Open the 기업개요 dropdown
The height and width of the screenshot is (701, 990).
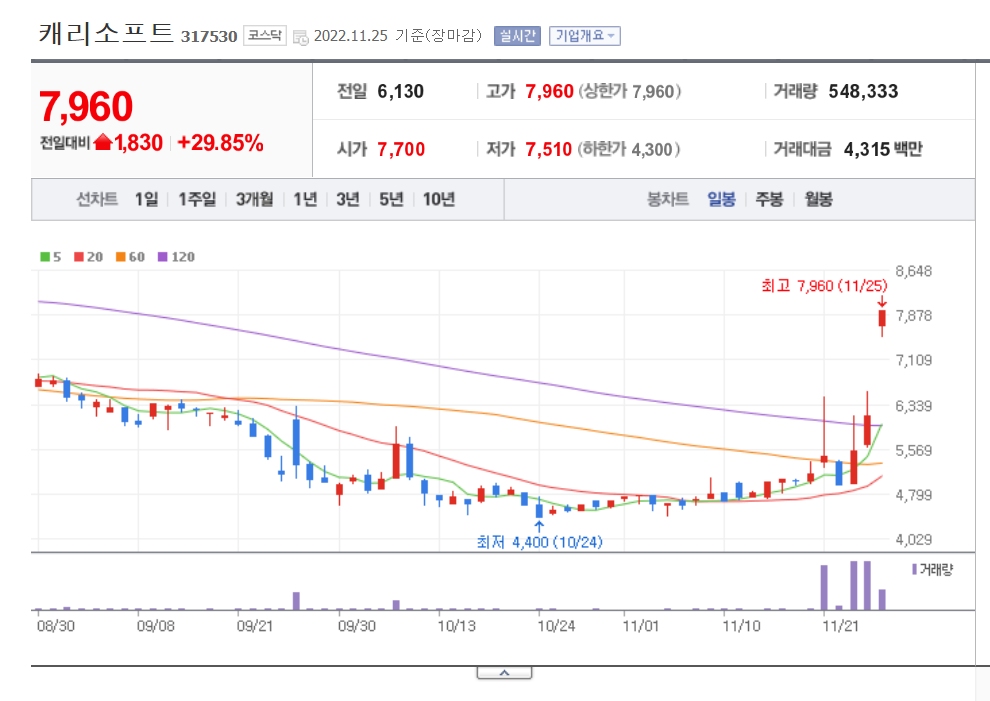coord(585,36)
